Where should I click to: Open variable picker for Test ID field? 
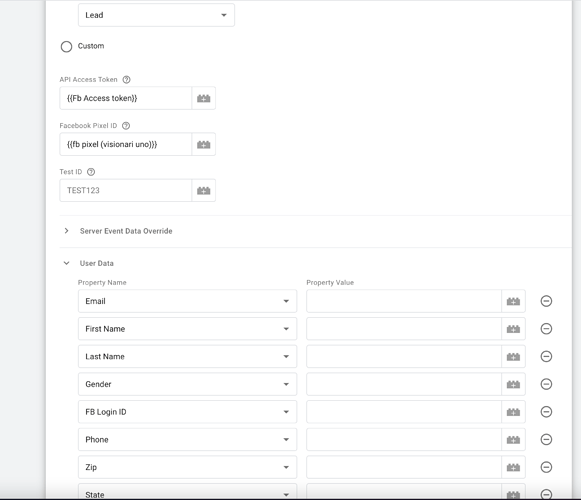(203, 191)
